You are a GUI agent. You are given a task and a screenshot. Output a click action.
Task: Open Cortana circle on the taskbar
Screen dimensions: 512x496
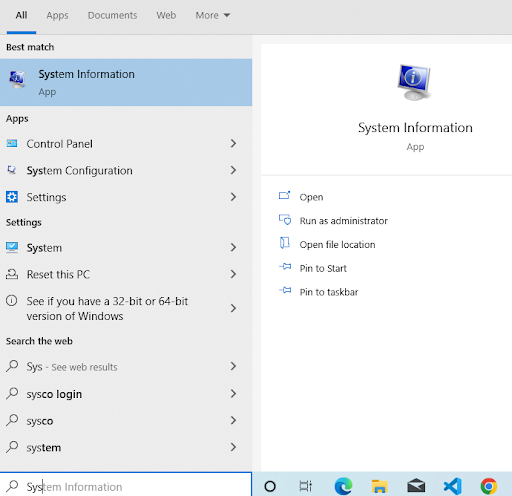(x=270, y=486)
